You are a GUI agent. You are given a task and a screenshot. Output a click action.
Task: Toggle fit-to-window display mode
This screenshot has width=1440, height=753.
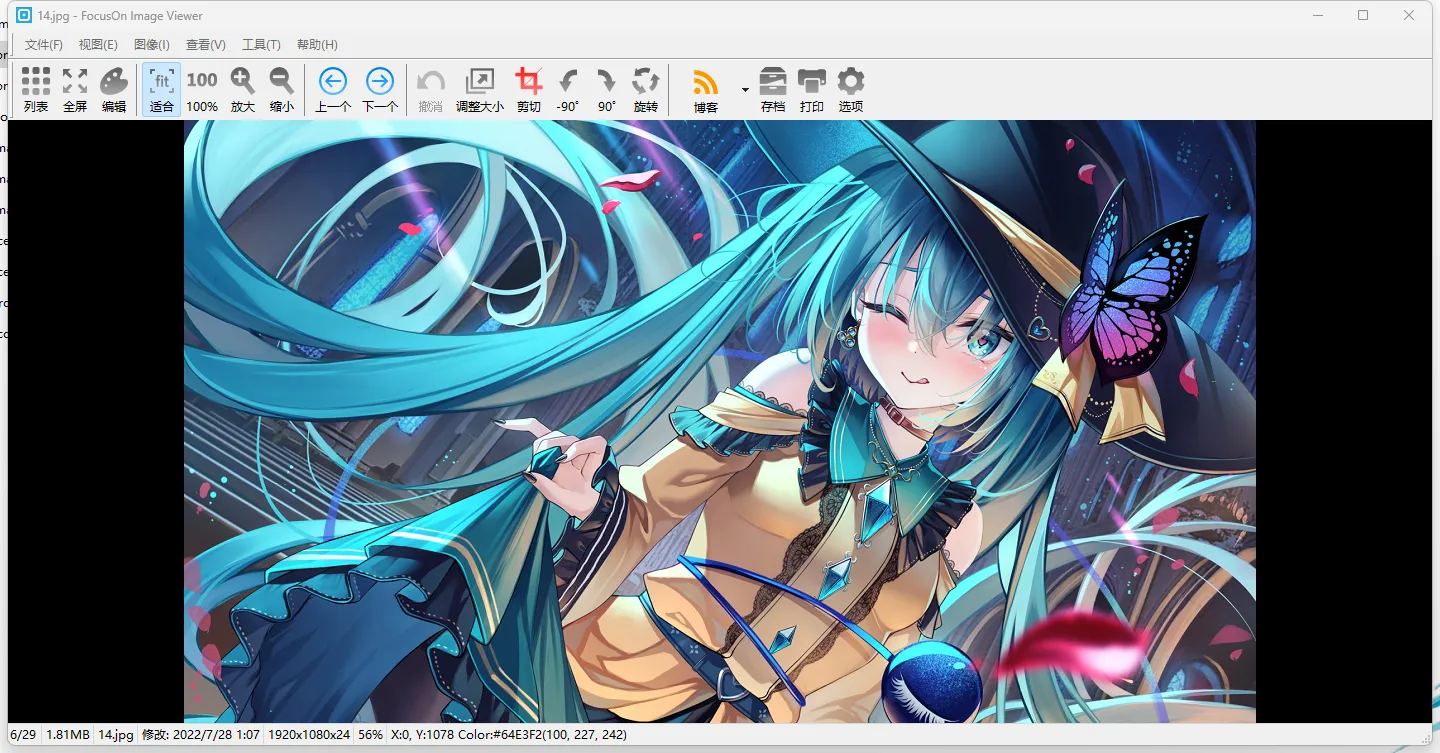(x=161, y=88)
